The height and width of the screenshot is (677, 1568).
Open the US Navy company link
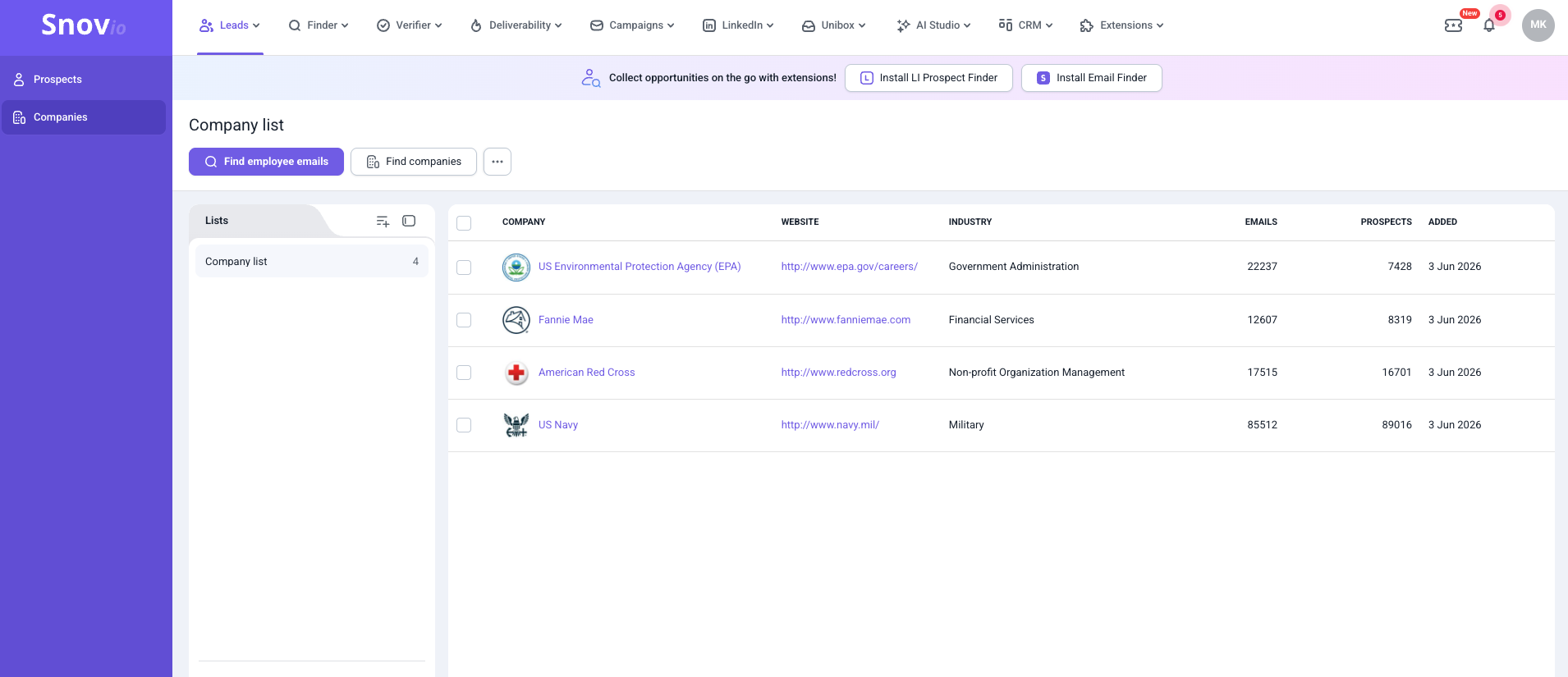[x=558, y=425]
